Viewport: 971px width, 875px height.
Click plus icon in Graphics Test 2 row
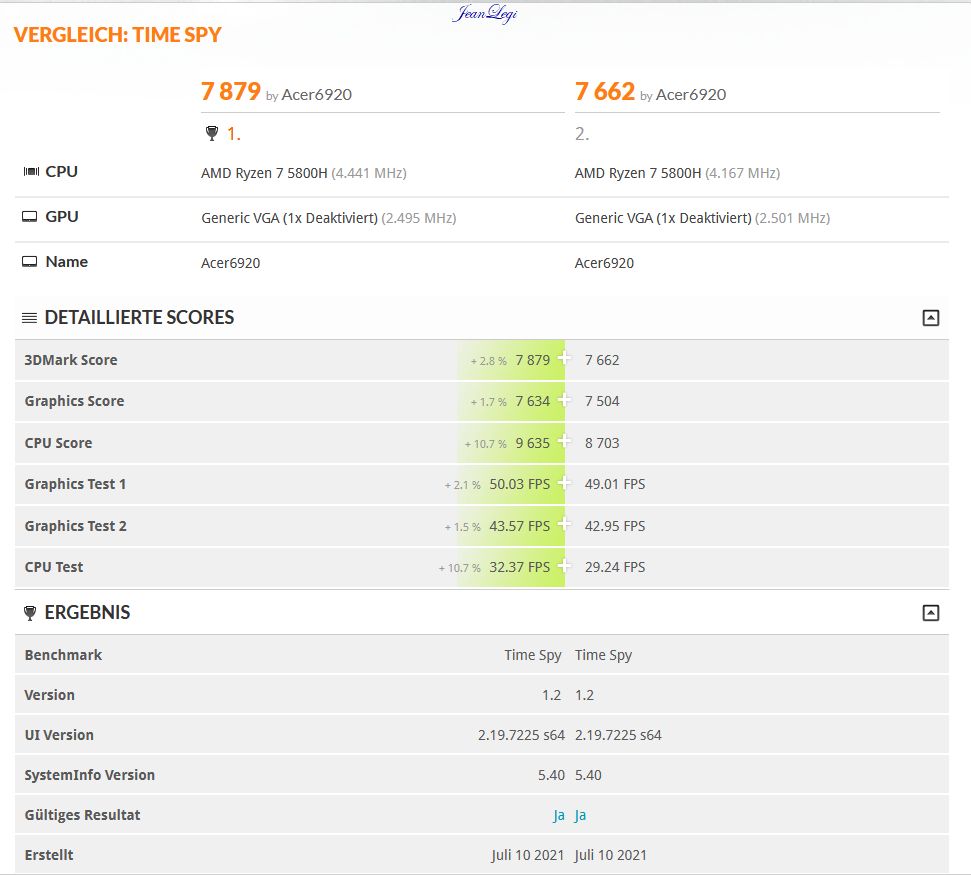point(564,524)
